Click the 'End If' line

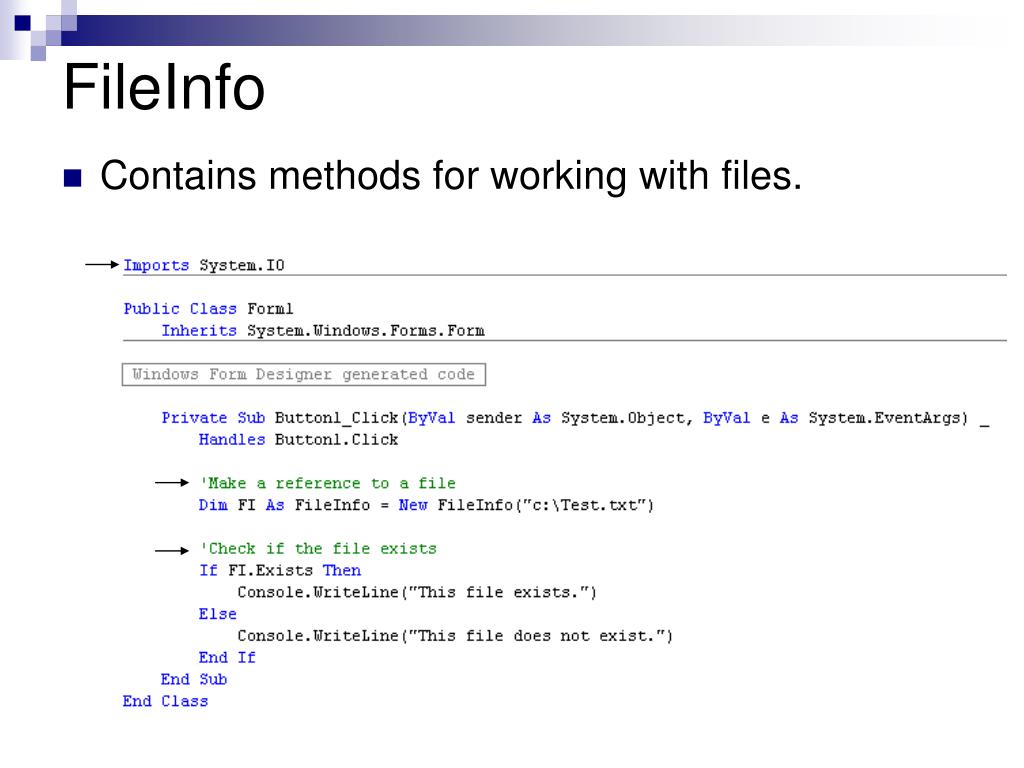[x=227, y=657]
